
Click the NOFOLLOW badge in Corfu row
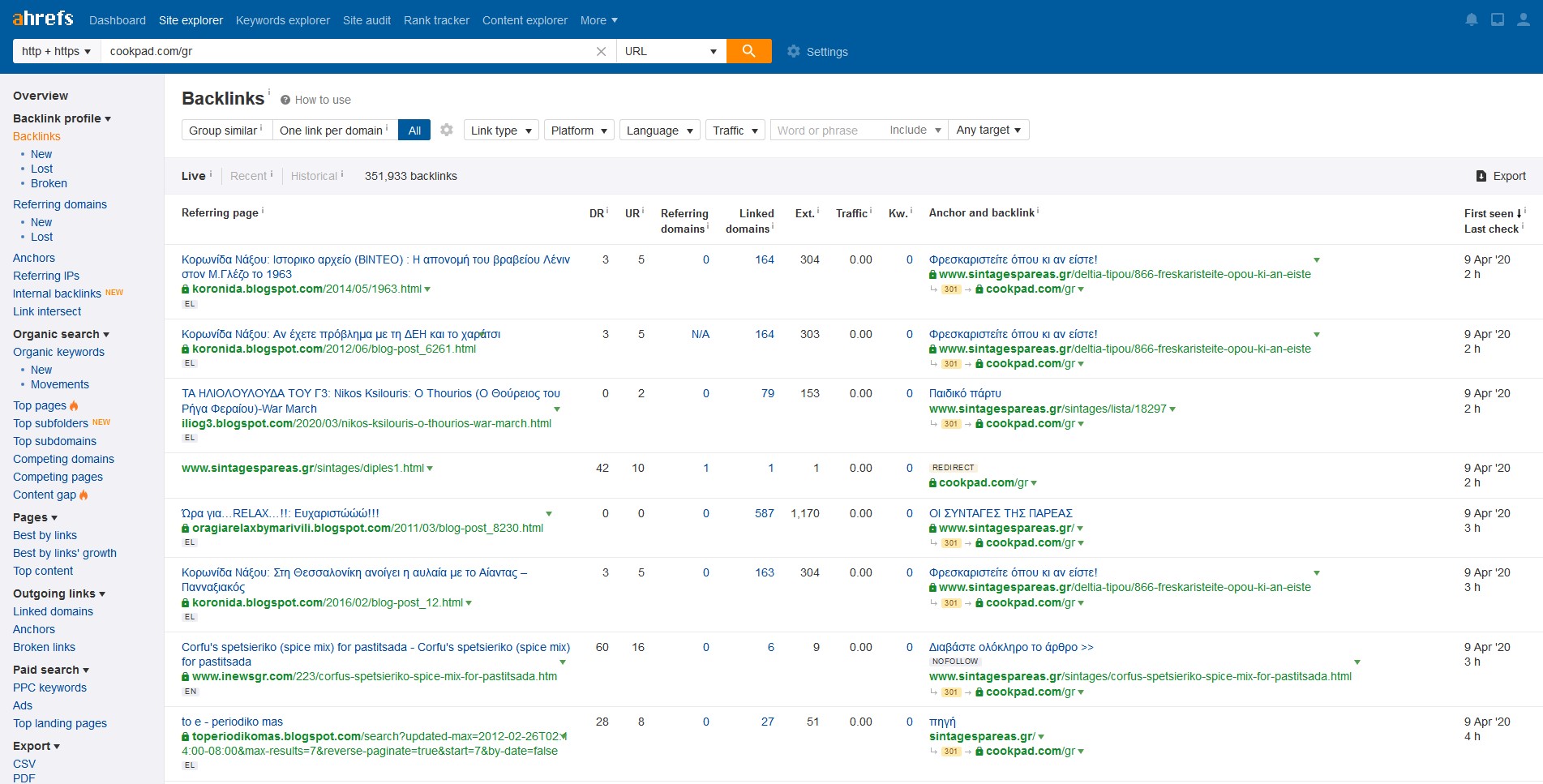tap(955, 662)
